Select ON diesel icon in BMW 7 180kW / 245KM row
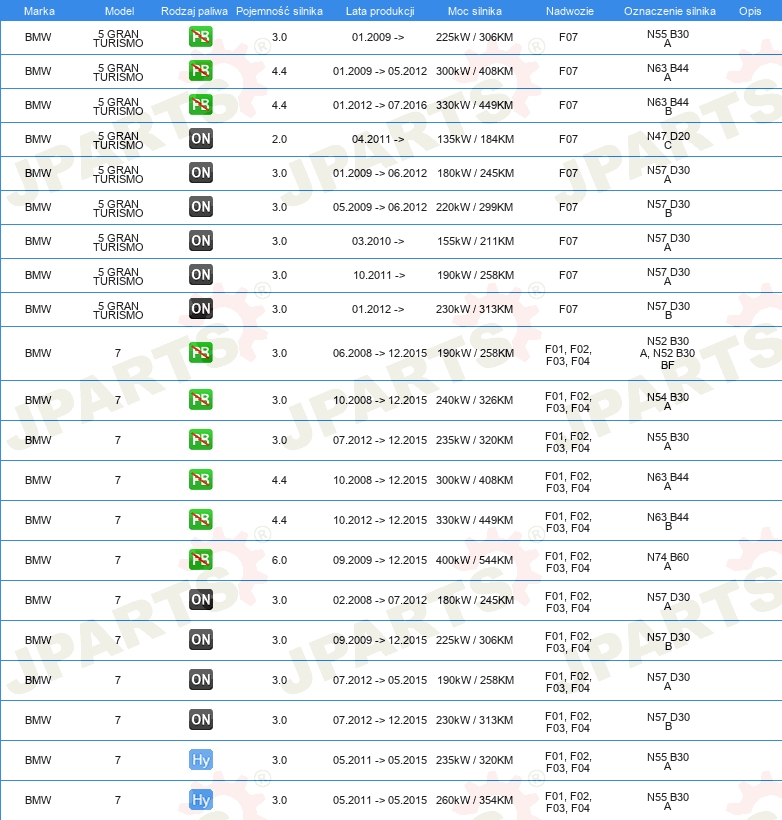Viewport: 782px width, 820px height. pos(201,600)
